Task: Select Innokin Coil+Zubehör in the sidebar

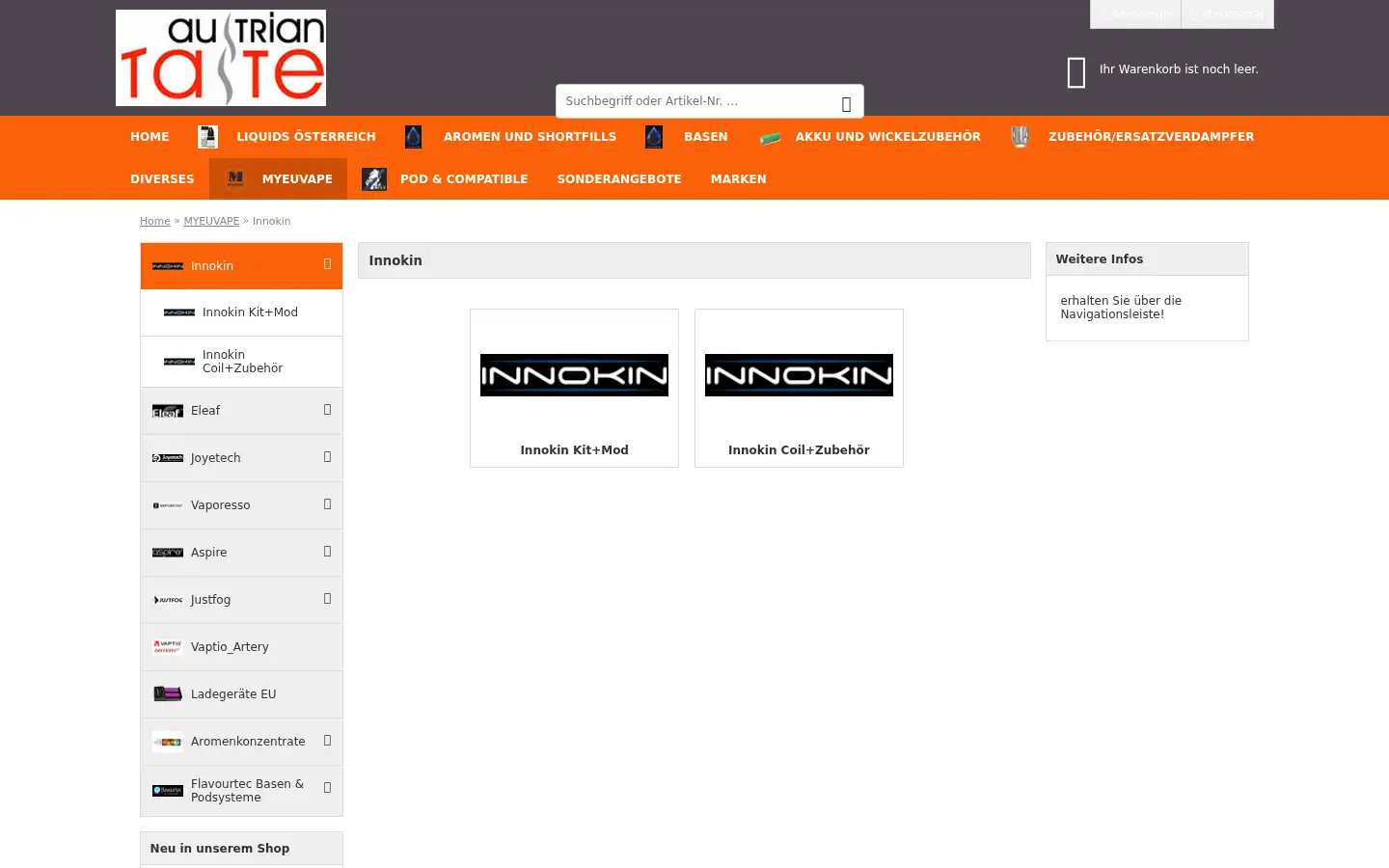Action: (x=241, y=362)
